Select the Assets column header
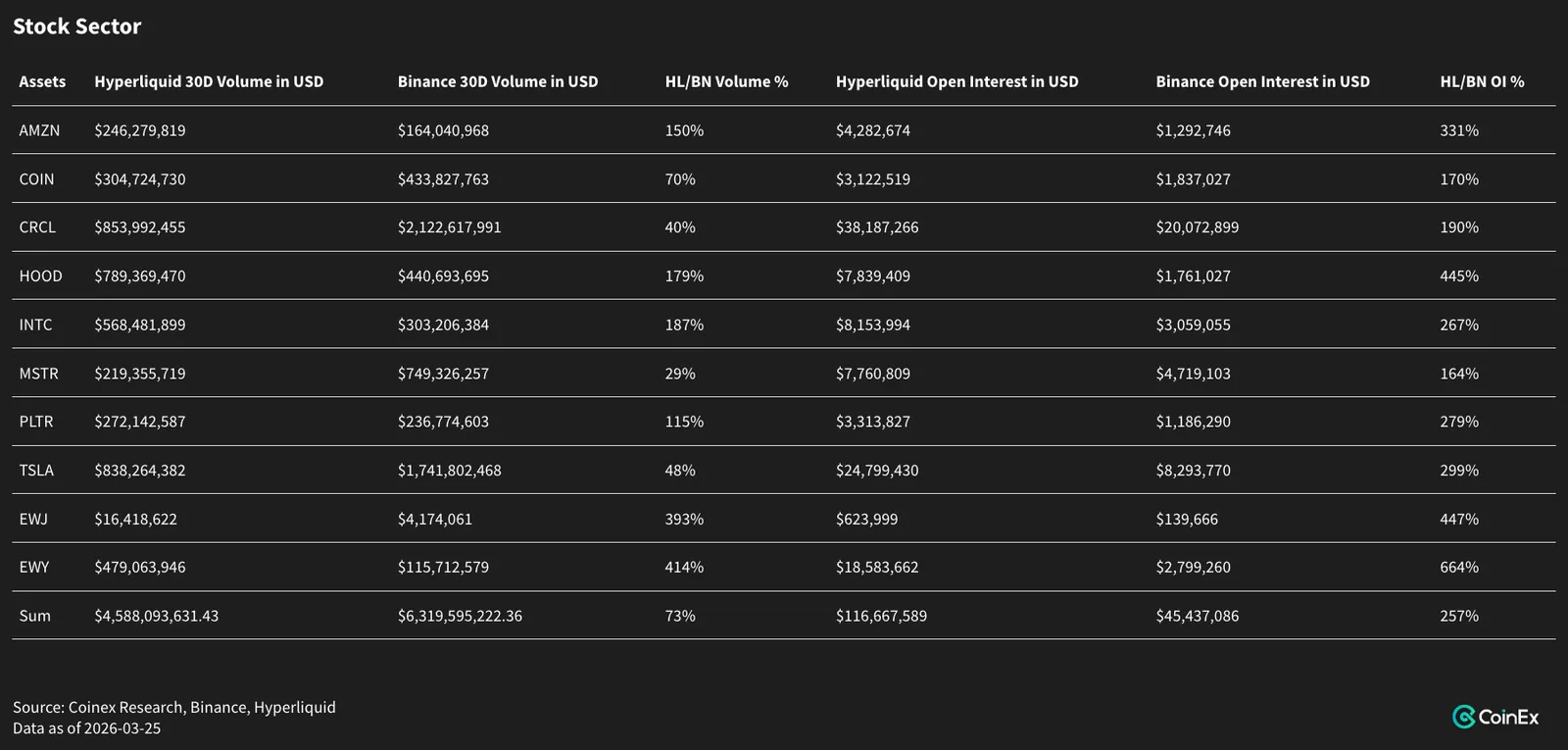1568x750 pixels. (x=42, y=81)
